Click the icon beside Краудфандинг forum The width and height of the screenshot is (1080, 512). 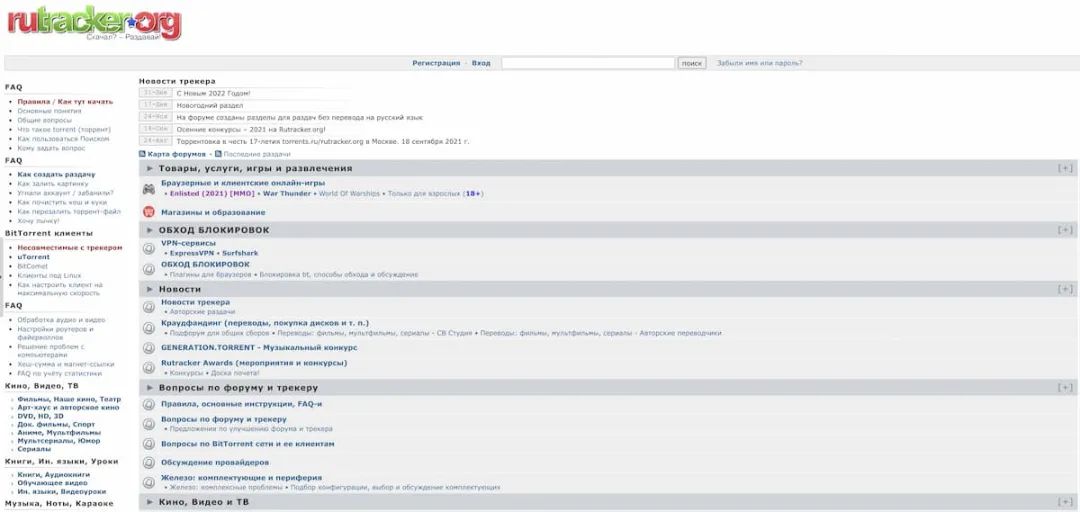pos(149,328)
